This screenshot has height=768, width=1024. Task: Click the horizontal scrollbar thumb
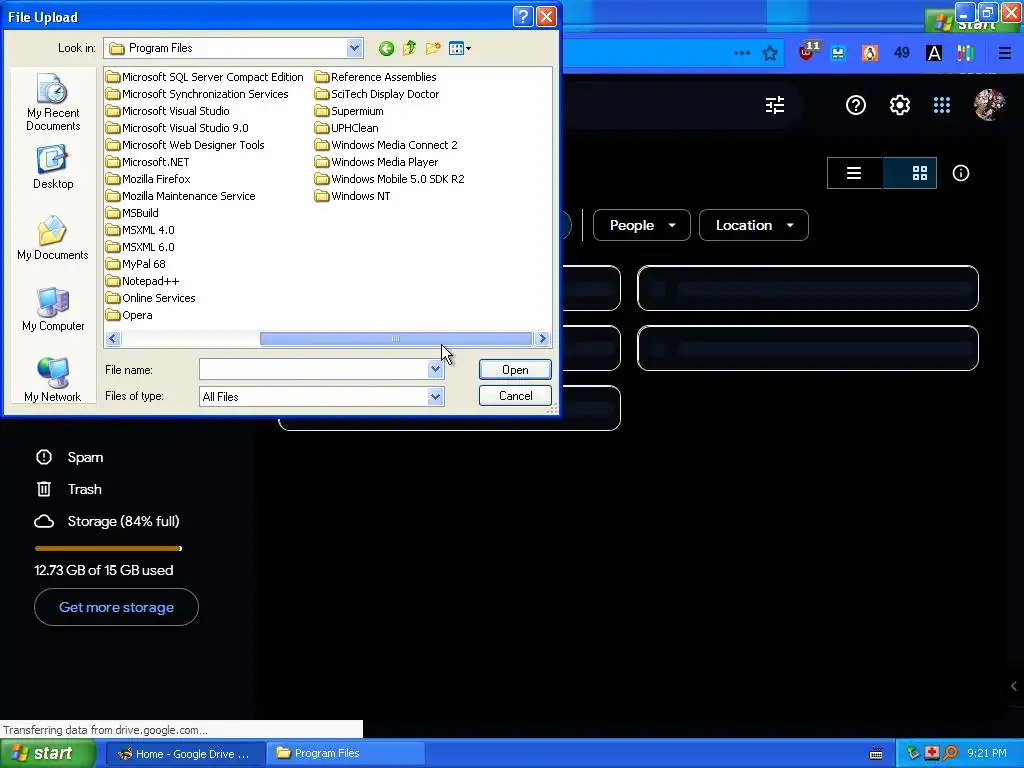pyautogui.click(x=396, y=338)
